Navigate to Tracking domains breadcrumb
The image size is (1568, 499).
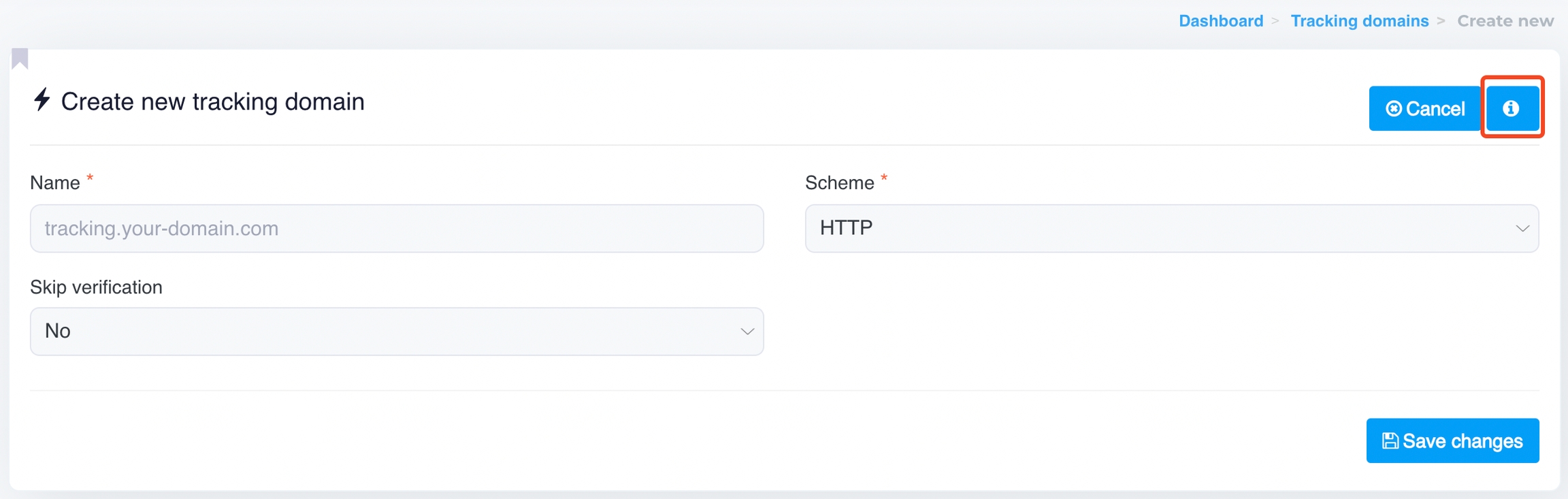pos(1359,21)
